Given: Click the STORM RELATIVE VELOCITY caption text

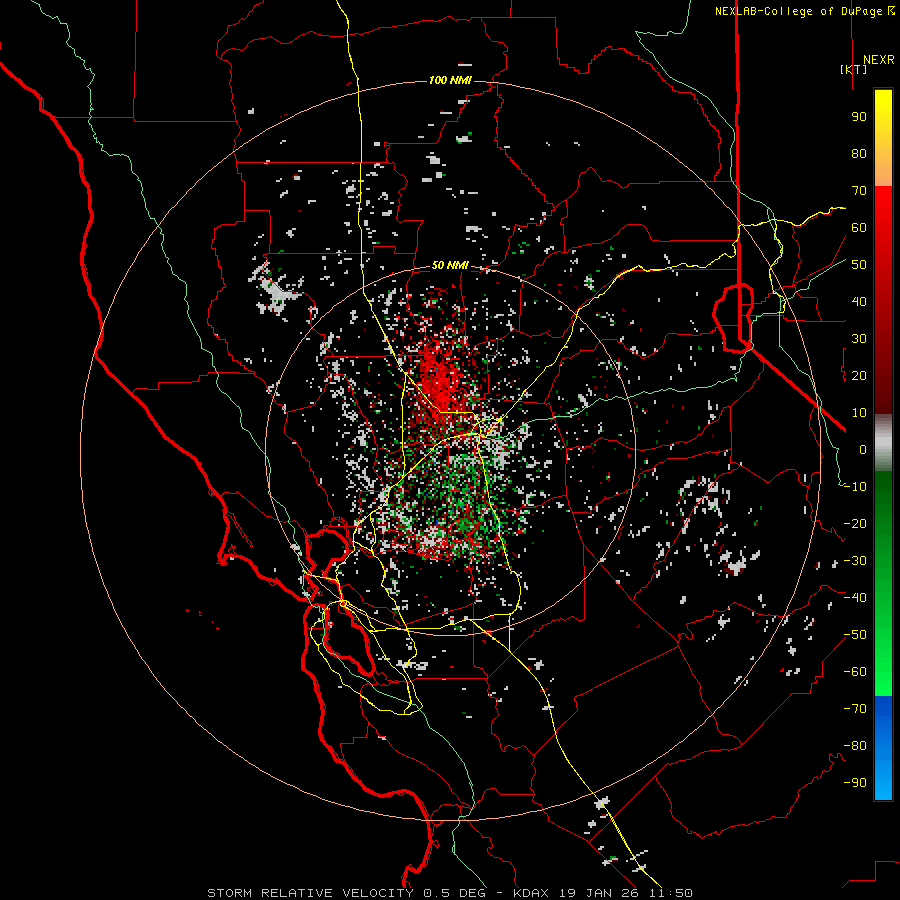Looking at the screenshot, I should [x=311, y=893].
